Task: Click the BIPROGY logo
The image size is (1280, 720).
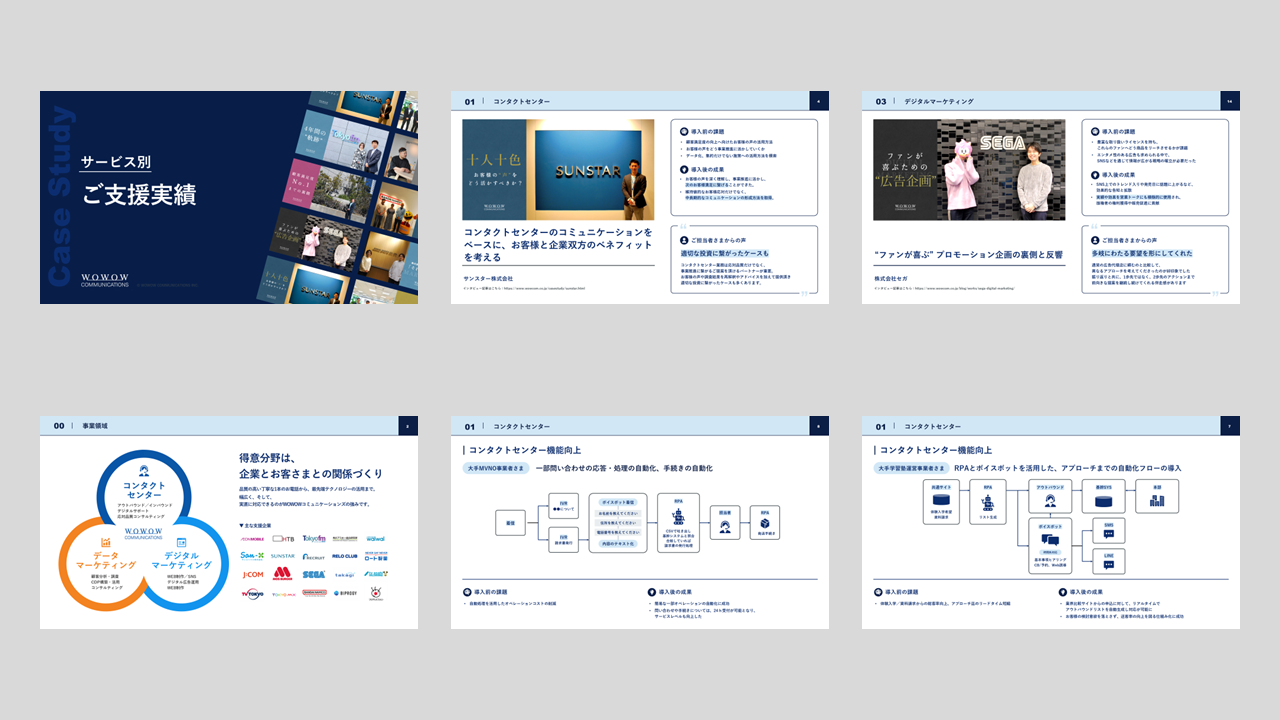Action: coord(345,593)
